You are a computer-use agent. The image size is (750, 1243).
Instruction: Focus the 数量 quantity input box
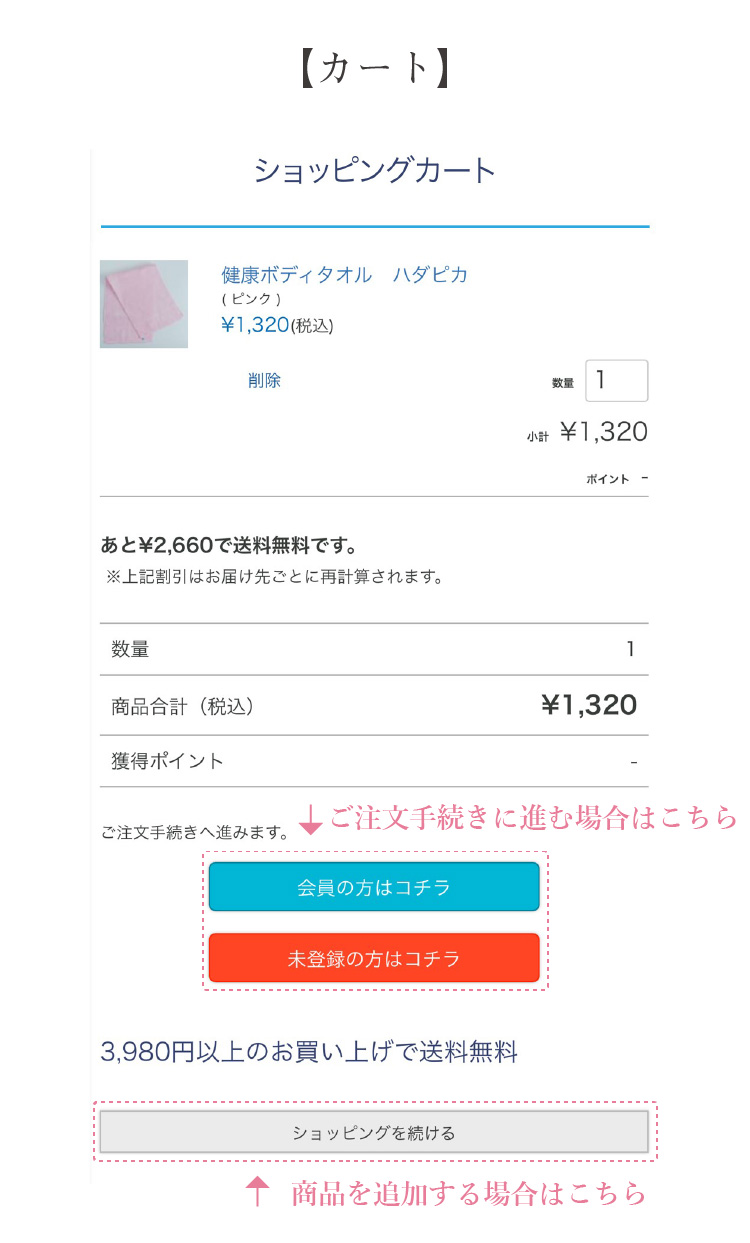(x=616, y=381)
